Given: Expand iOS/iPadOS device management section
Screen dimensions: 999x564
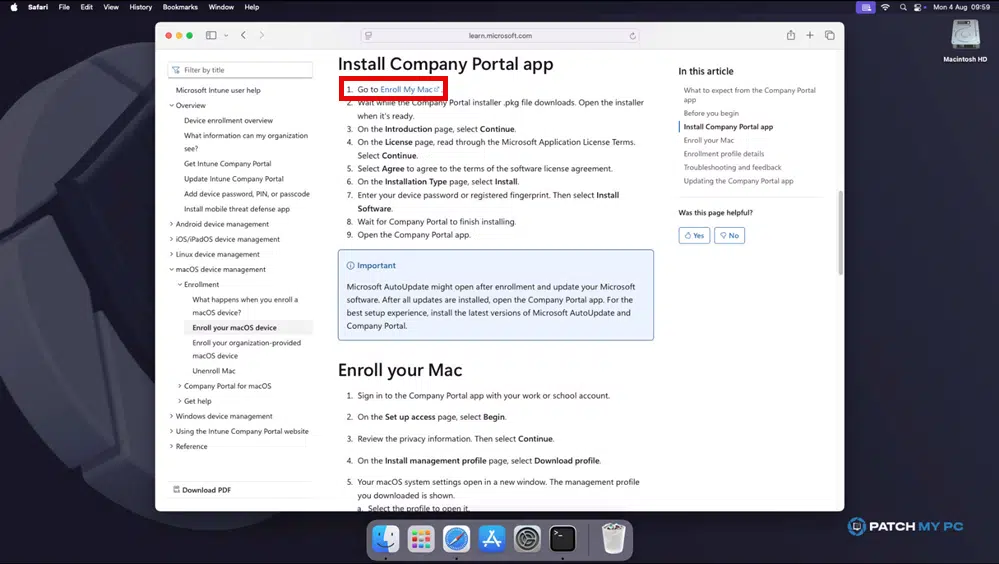Looking at the screenshot, I should coord(171,239).
